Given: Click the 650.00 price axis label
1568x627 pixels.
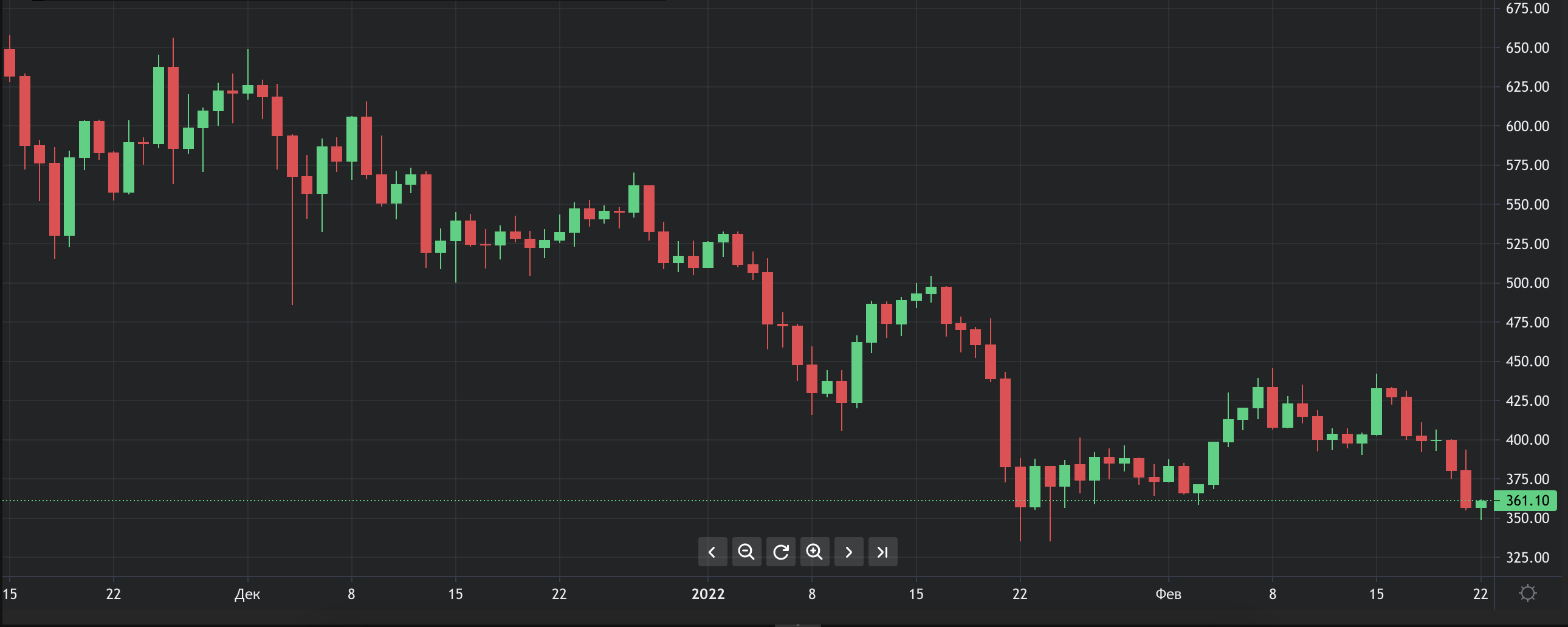Looking at the screenshot, I should point(1527,47).
